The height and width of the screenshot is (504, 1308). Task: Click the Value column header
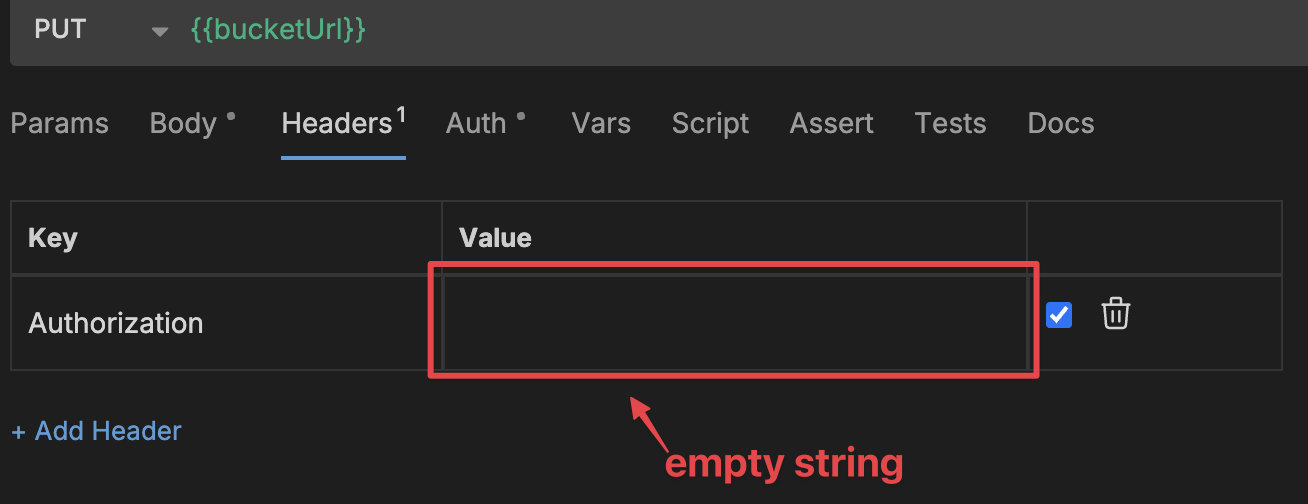pyautogui.click(x=495, y=238)
